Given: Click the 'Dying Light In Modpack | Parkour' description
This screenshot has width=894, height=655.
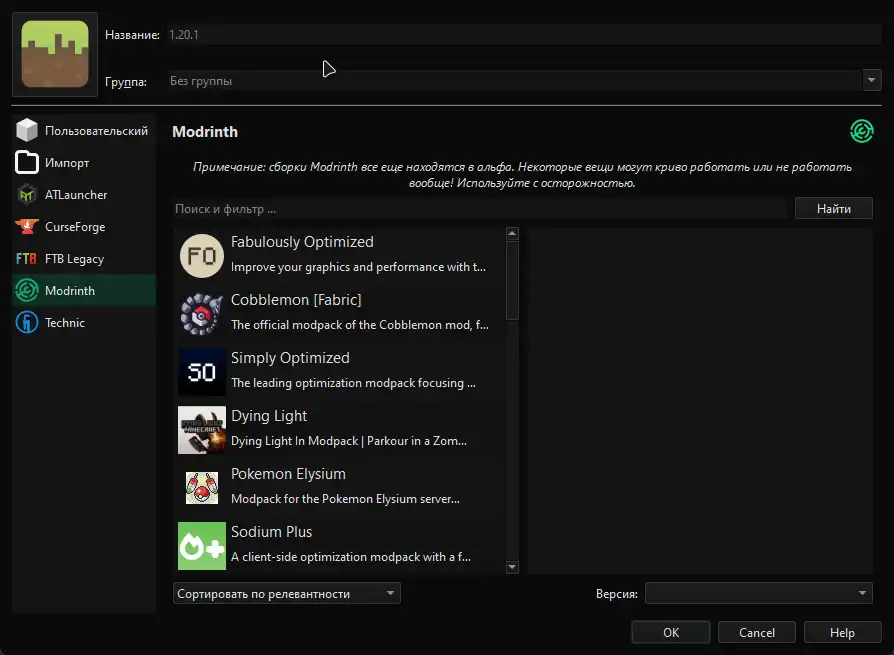Looking at the screenshot, I should point(349,441).
